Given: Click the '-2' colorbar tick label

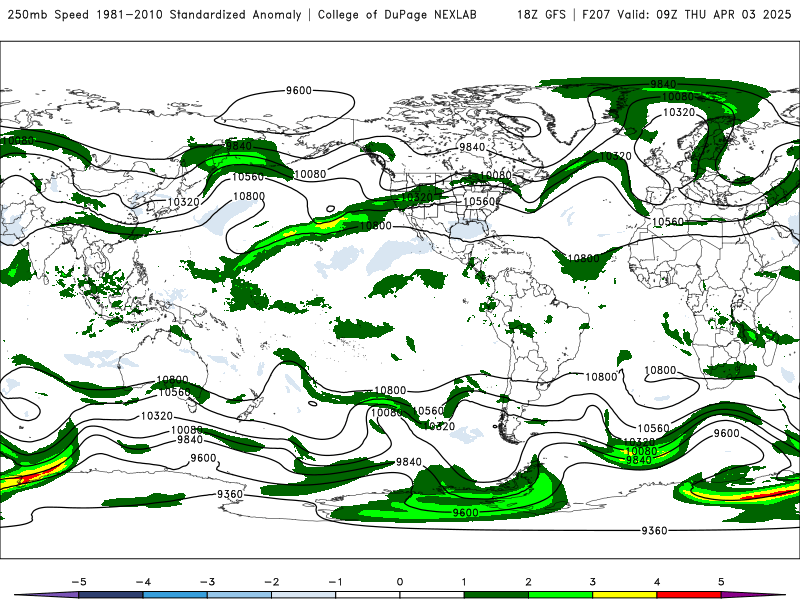Looking at the screenshot, I should [x=271, y=582].
